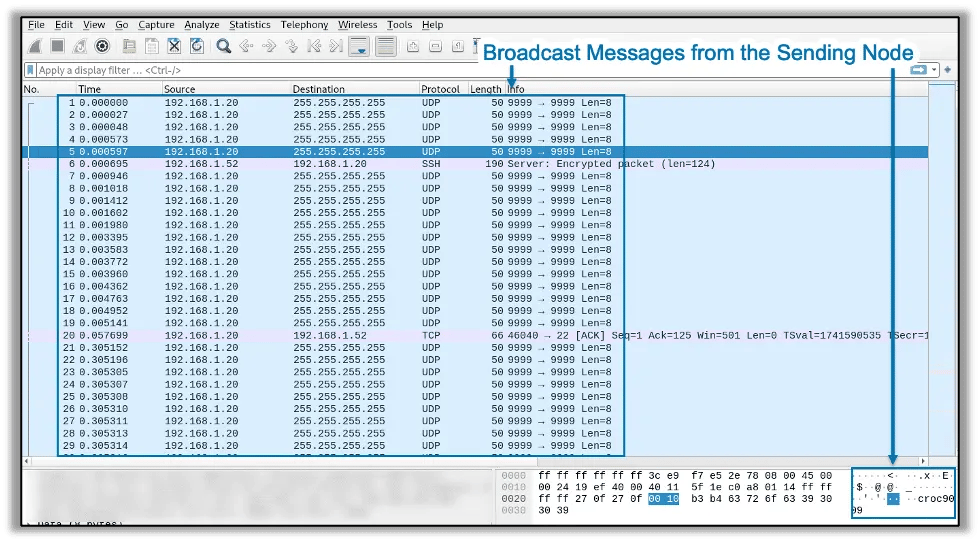980x542 pixels.
Task: Open the File menu
Action: pos(36,24)
